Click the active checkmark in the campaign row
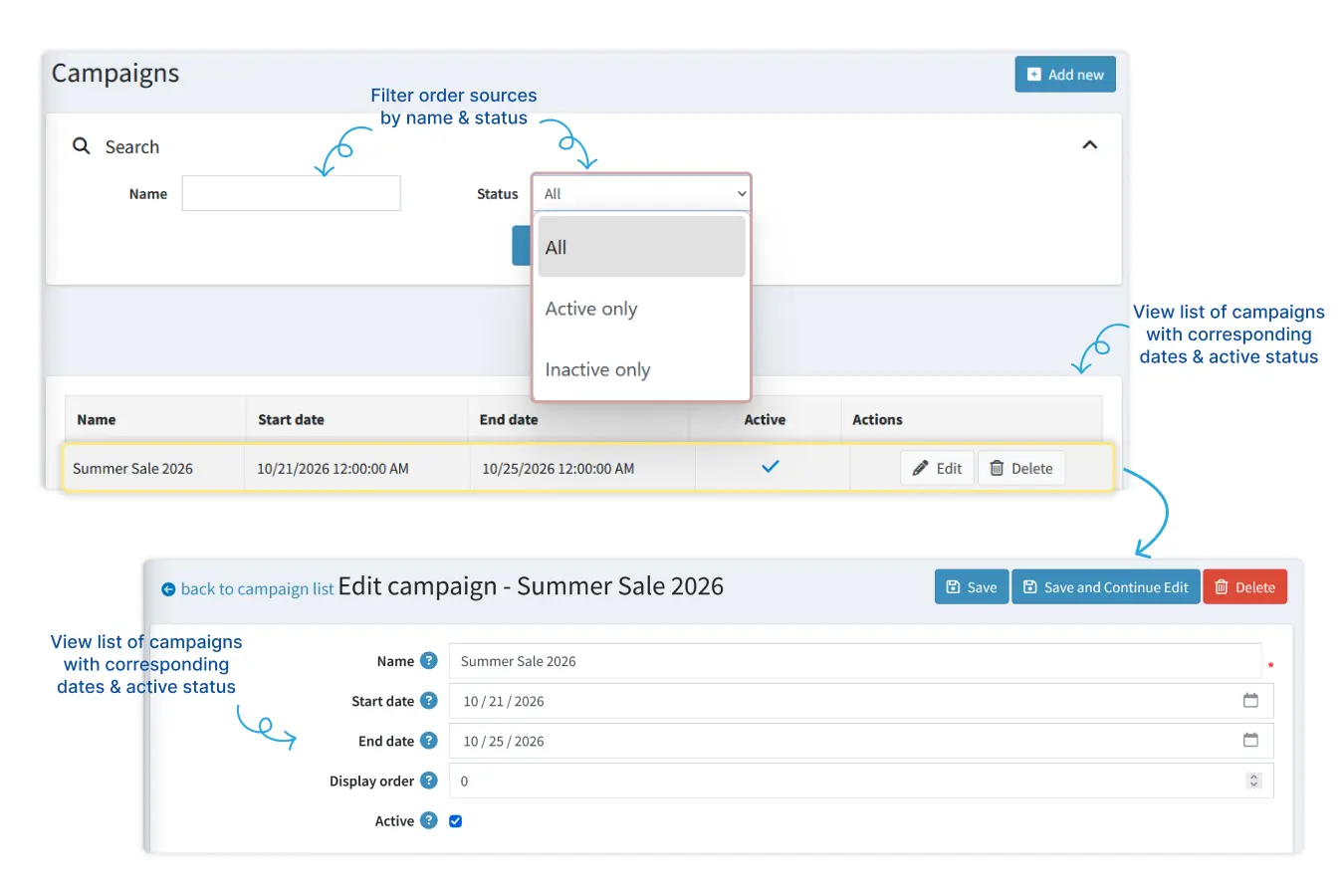The height and width of the screenshot is (896, 1344). (771, 466)
